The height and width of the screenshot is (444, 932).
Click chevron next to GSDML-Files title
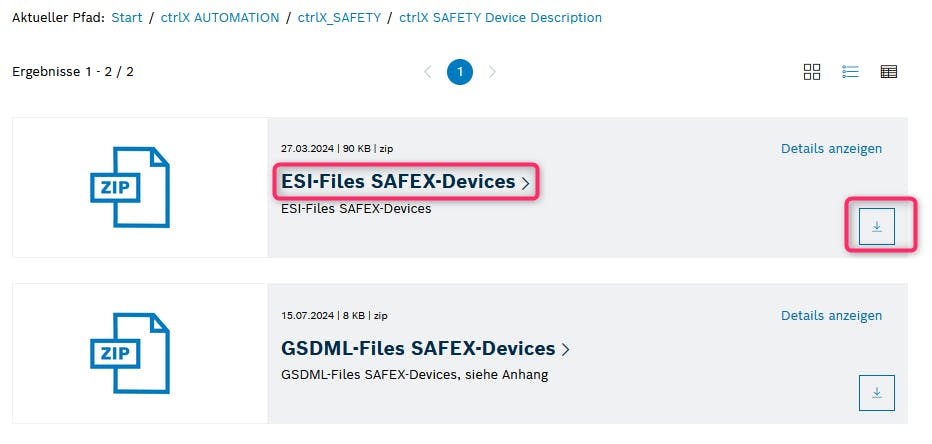pos(566,349)
